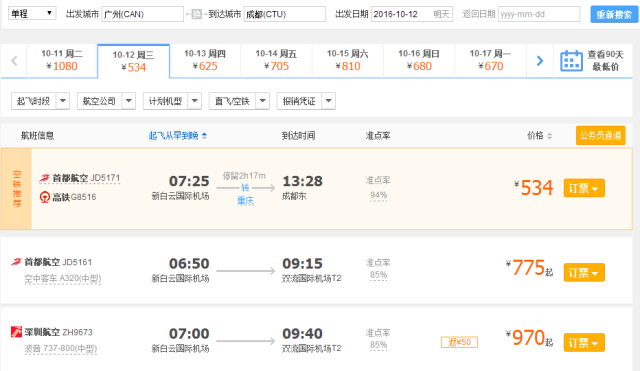Select the 10-13 Thursday ¥625 date tab

(205, 60)
